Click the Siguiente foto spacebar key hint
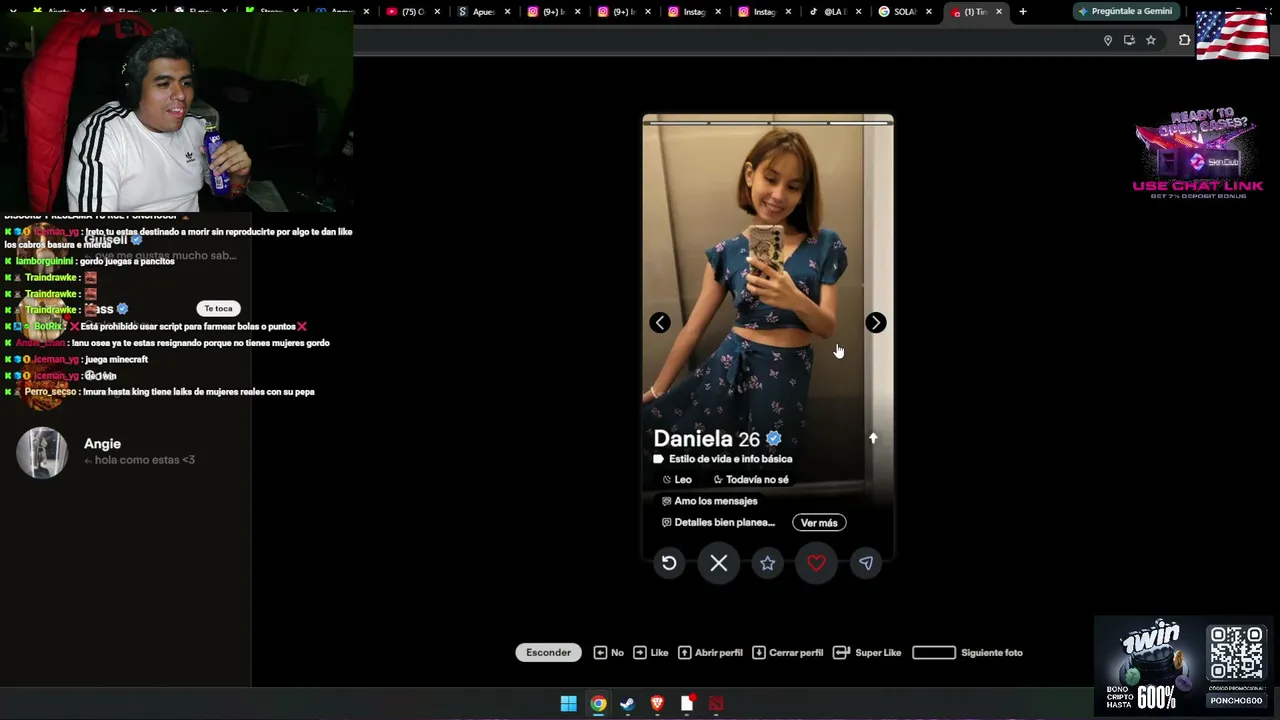1280x720 pixels. click(967, 652)
